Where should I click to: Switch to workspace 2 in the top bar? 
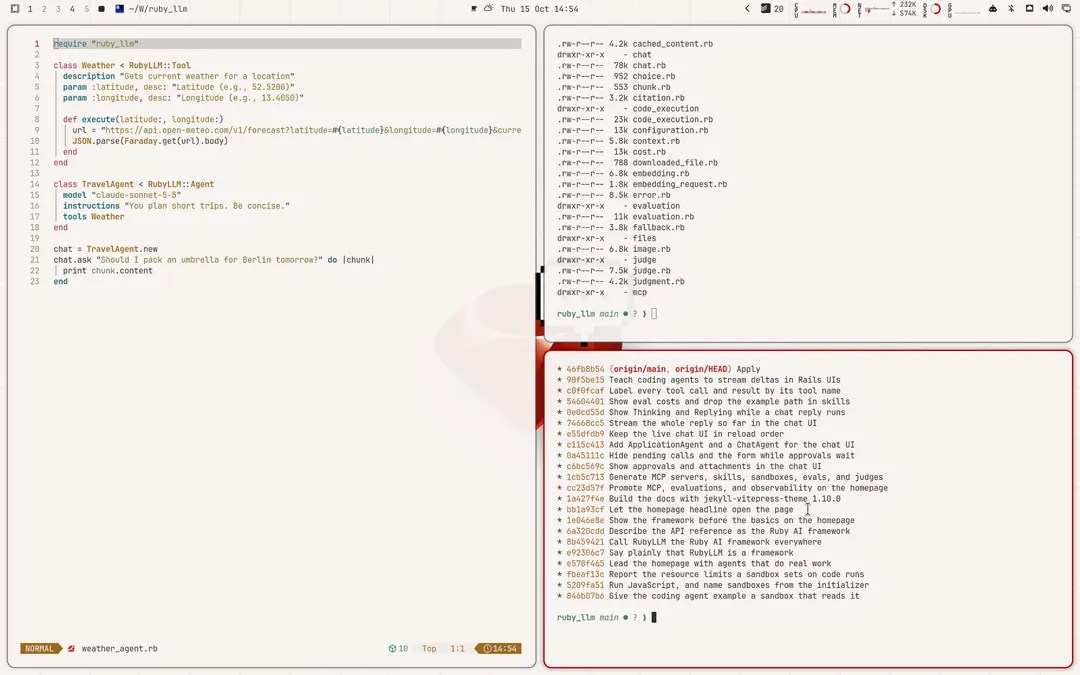(44, 9)
